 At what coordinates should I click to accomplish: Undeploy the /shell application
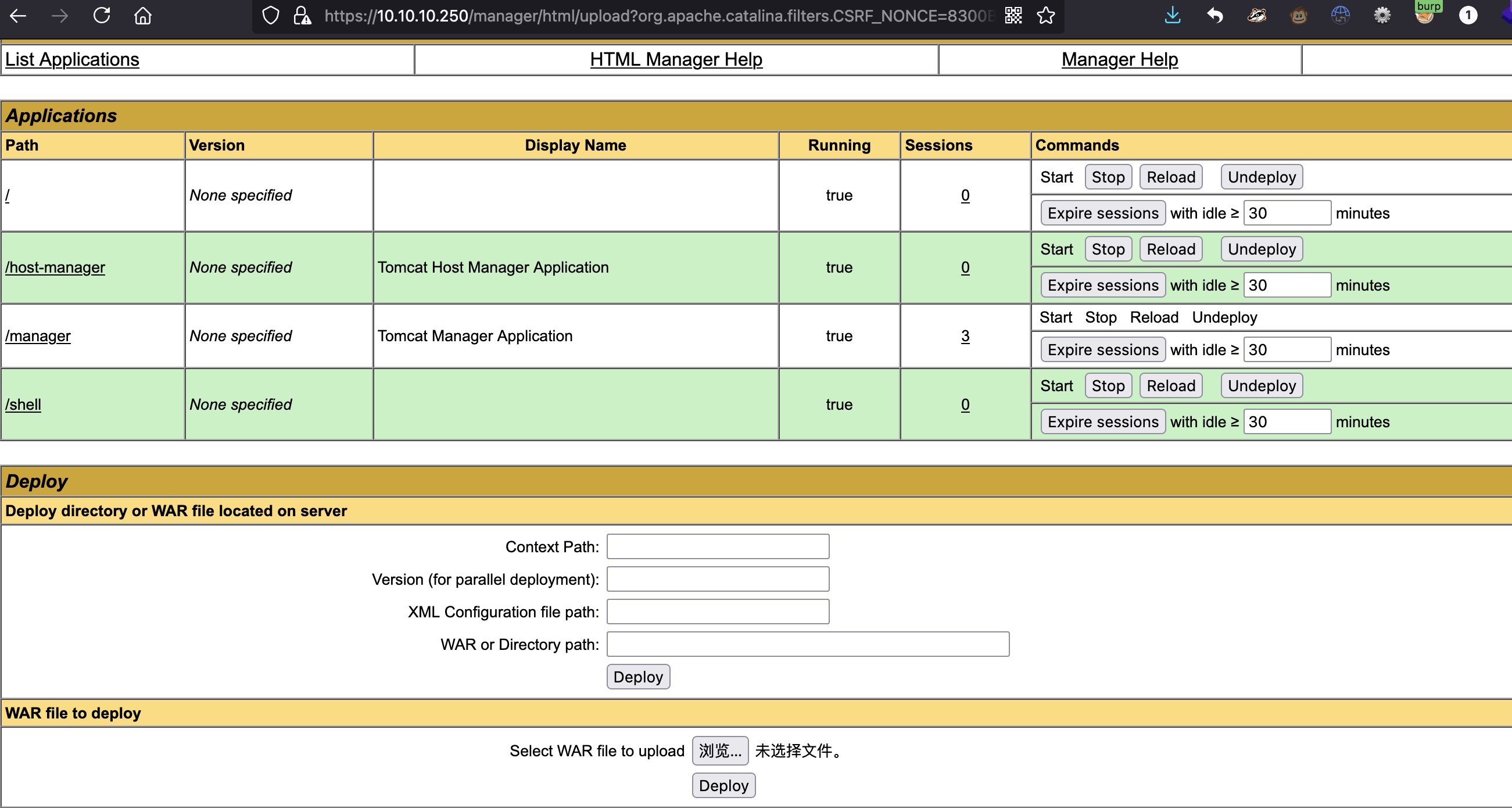click(x=1261, y=386)
